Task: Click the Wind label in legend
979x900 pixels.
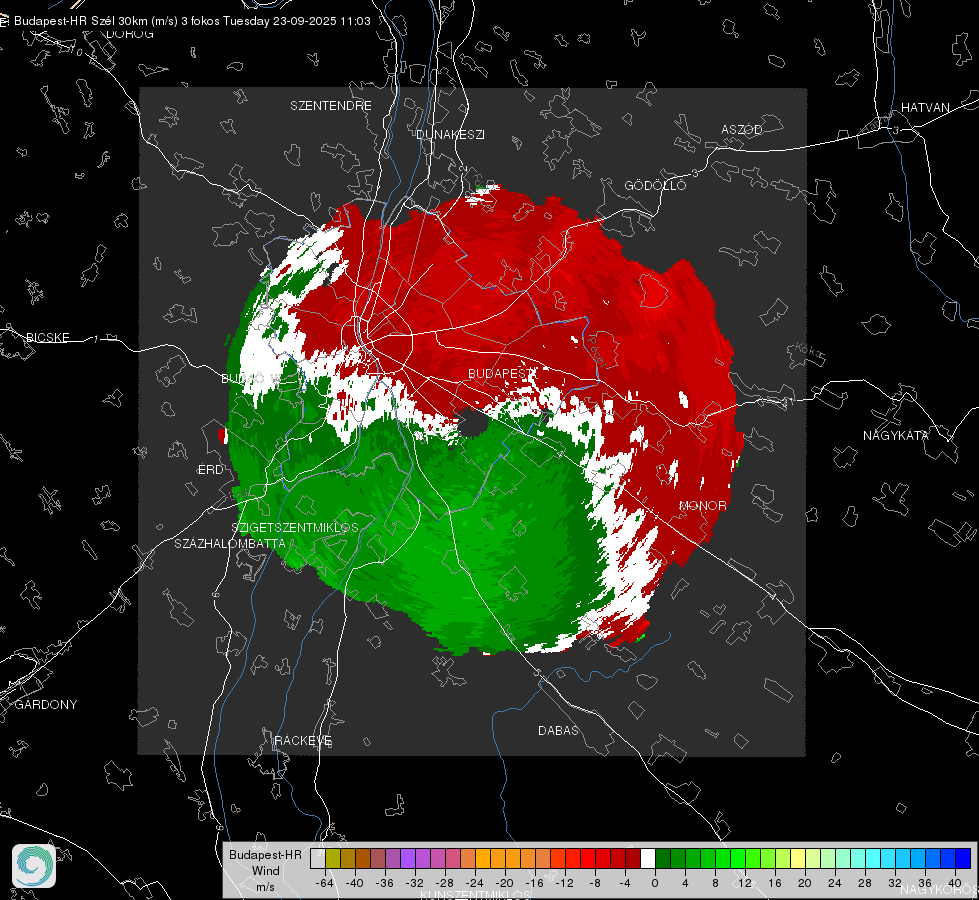Action: (265, 871)
